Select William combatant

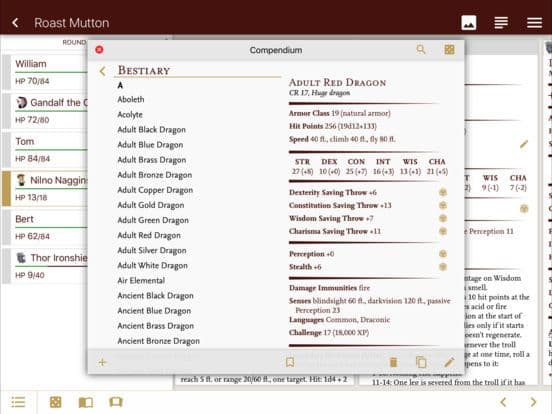tap(45, 72)
